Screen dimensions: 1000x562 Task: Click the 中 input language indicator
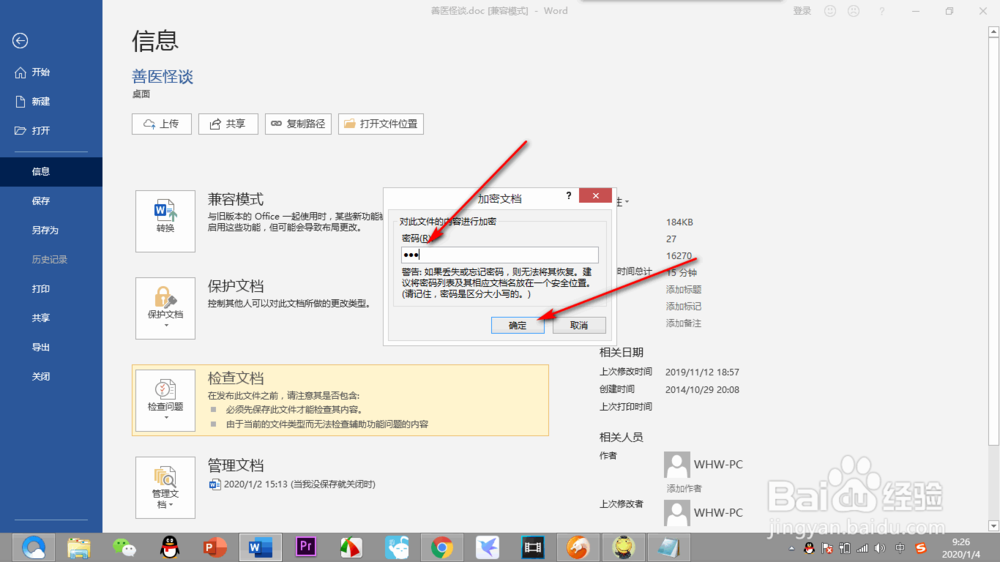[900, 548]
